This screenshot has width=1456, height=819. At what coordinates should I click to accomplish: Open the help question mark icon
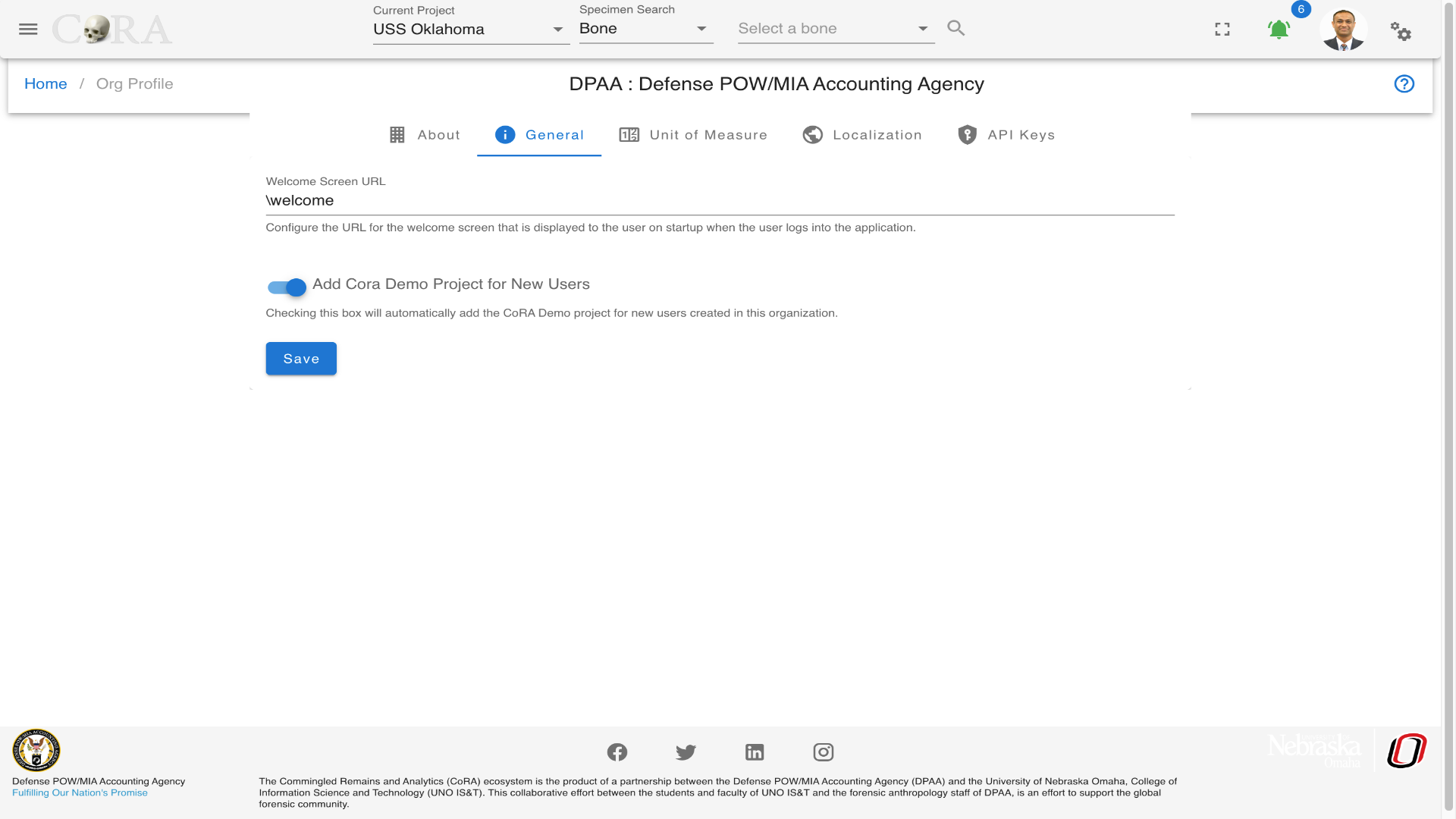click(1404, 83)
